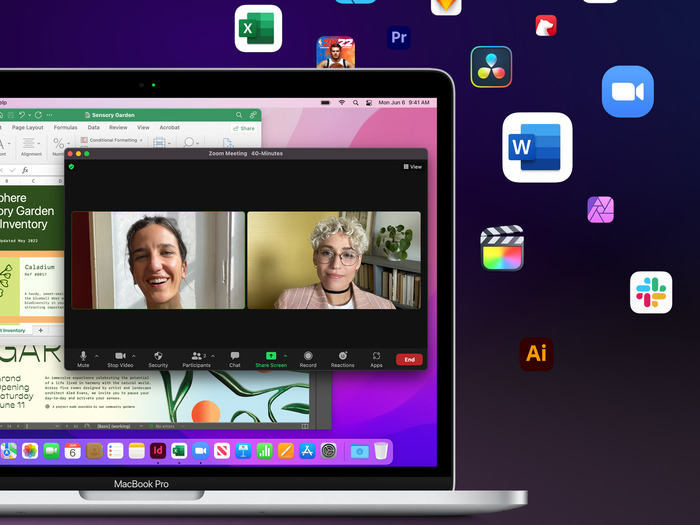700x525 pixels.
Task: Click Redo in the Excel title bar
Action: (38, 115)
